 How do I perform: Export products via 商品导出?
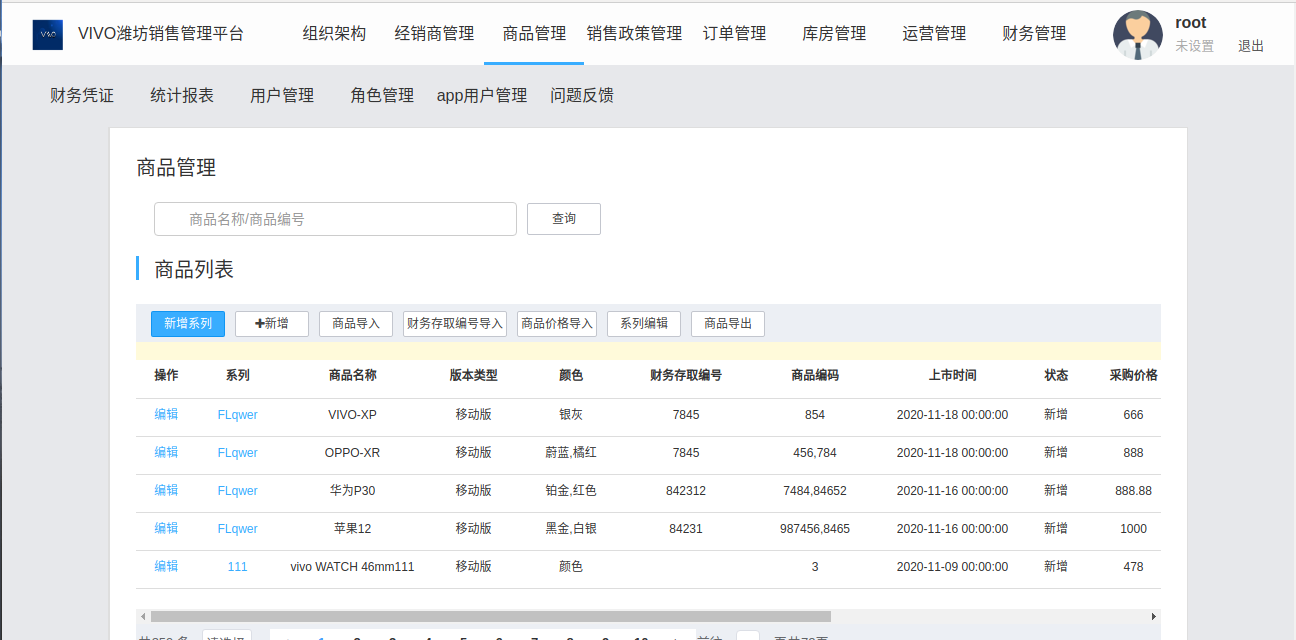click(x=728, y=324)
